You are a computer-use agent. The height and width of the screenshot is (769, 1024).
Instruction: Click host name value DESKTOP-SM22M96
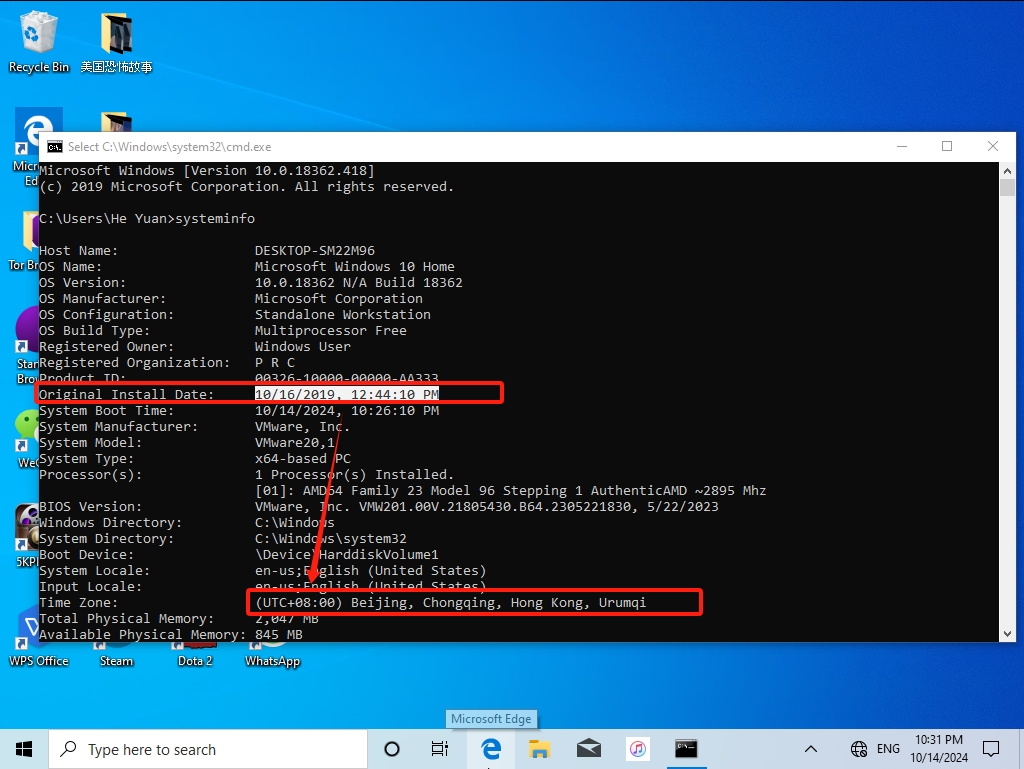(x=315, y=251)
